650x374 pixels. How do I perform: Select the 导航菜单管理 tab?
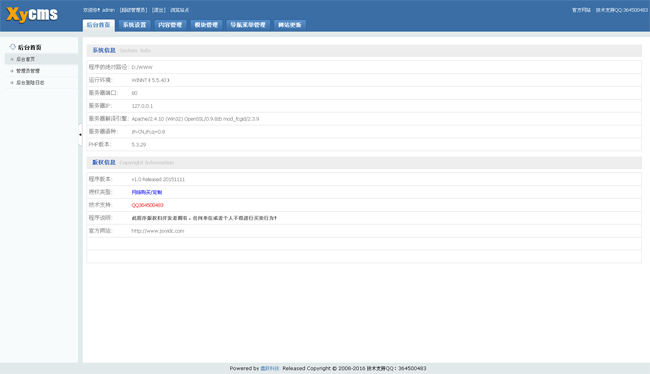coord(248,25)
